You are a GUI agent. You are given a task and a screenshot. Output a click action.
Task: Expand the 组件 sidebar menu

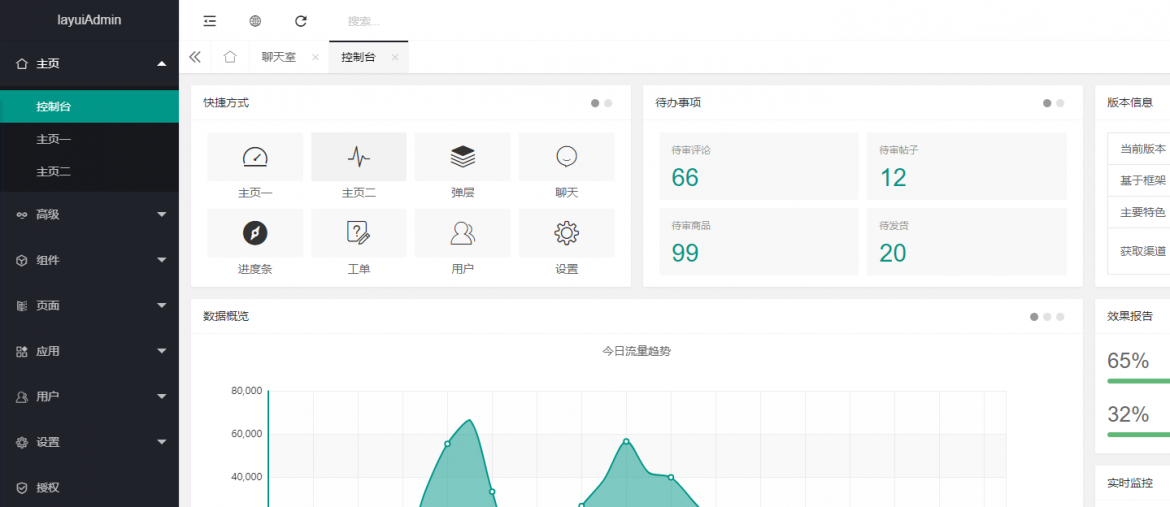tap(90, 260)
